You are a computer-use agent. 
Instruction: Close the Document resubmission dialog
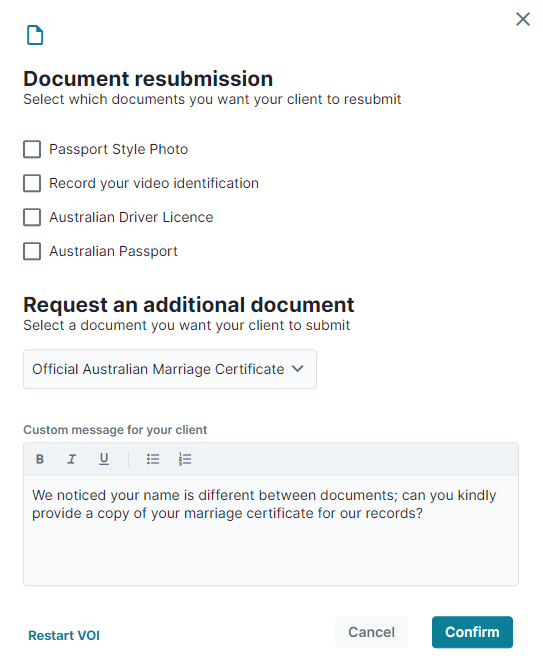point(523,19)
